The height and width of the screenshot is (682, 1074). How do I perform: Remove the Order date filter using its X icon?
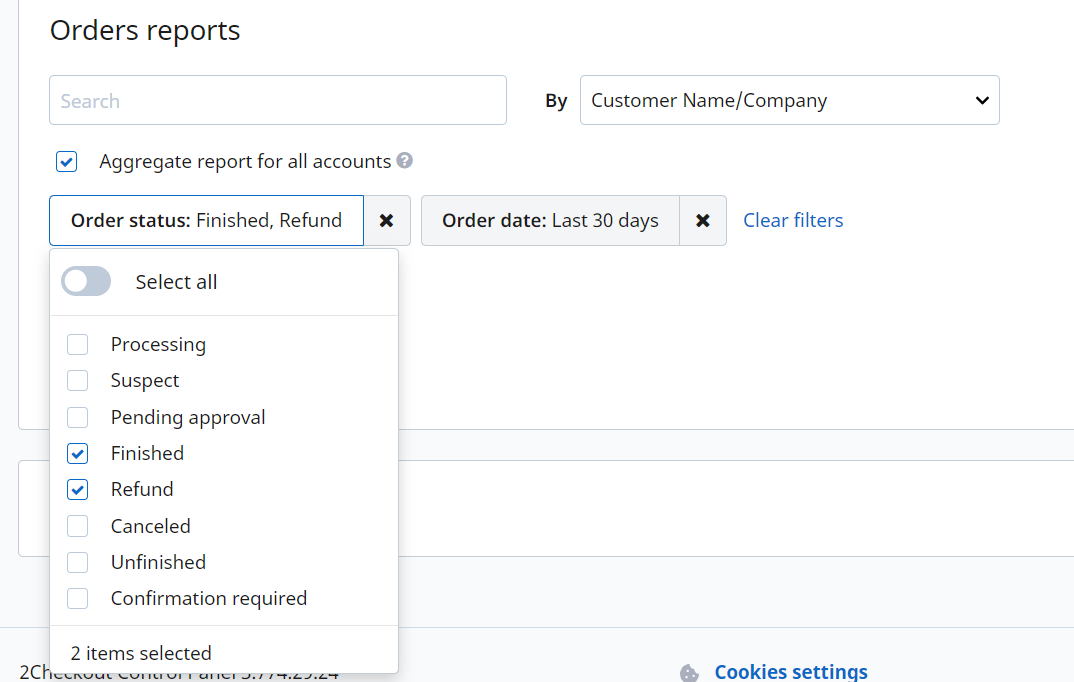(703, 220)
